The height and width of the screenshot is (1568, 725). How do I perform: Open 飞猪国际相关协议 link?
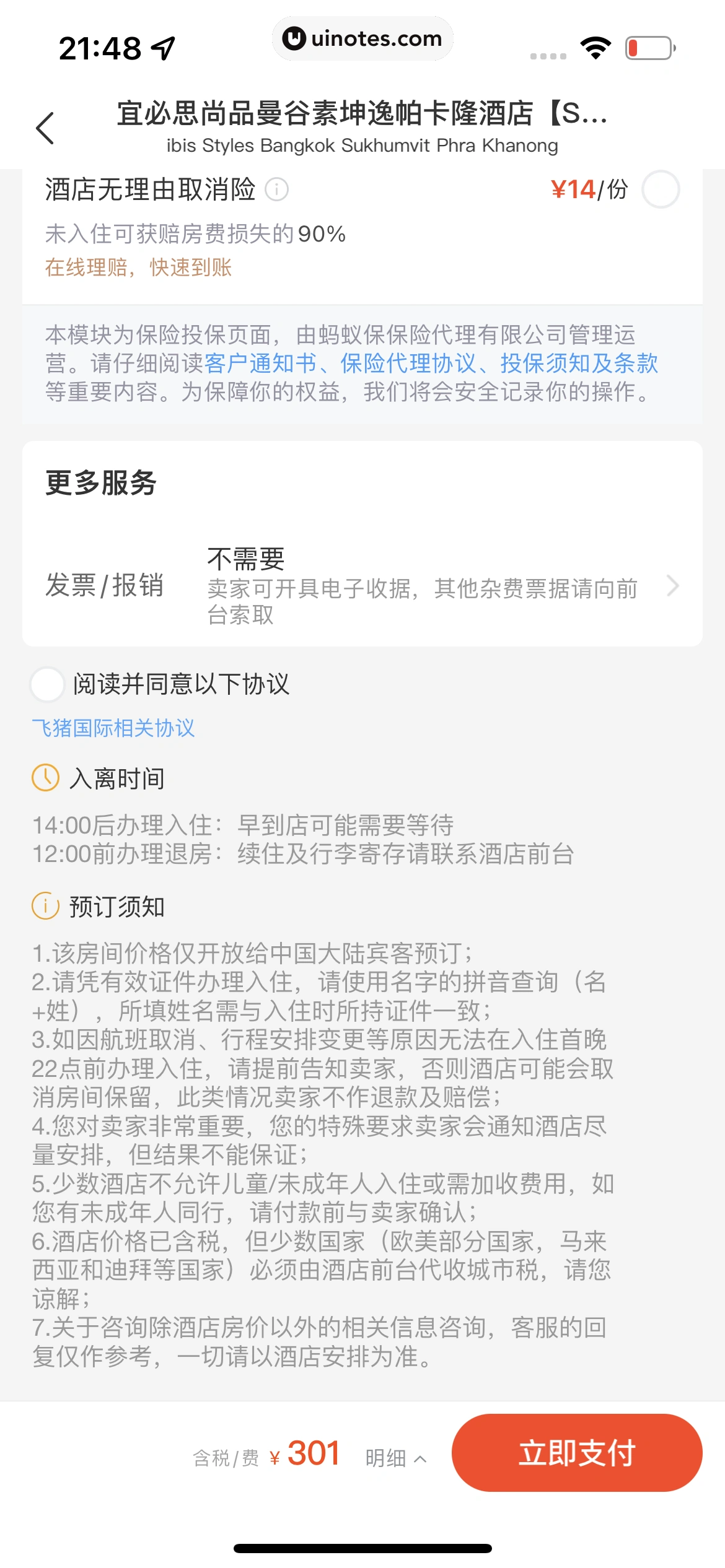[113, 728]
